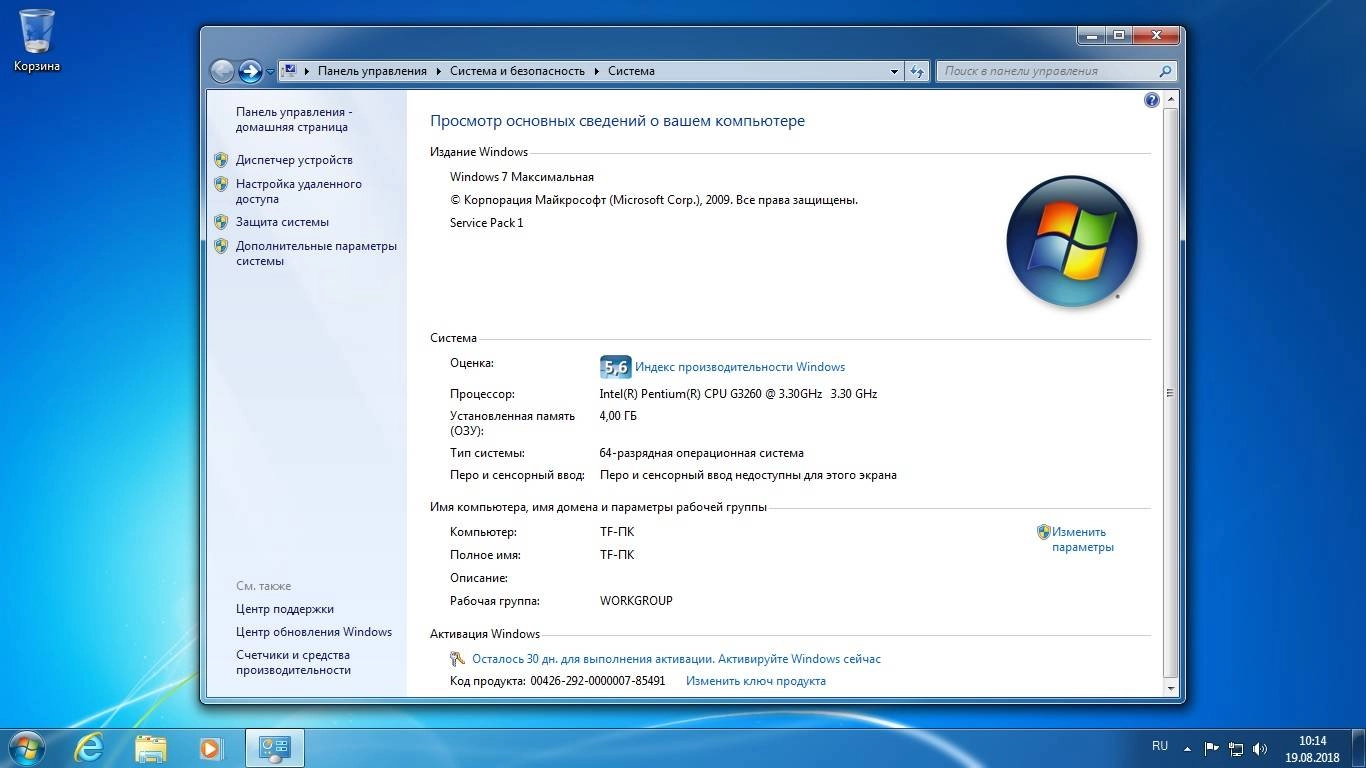Open the recent pages dropdown arrow
The width and height of the screenshot is (1366, 768).
(270, 72)
